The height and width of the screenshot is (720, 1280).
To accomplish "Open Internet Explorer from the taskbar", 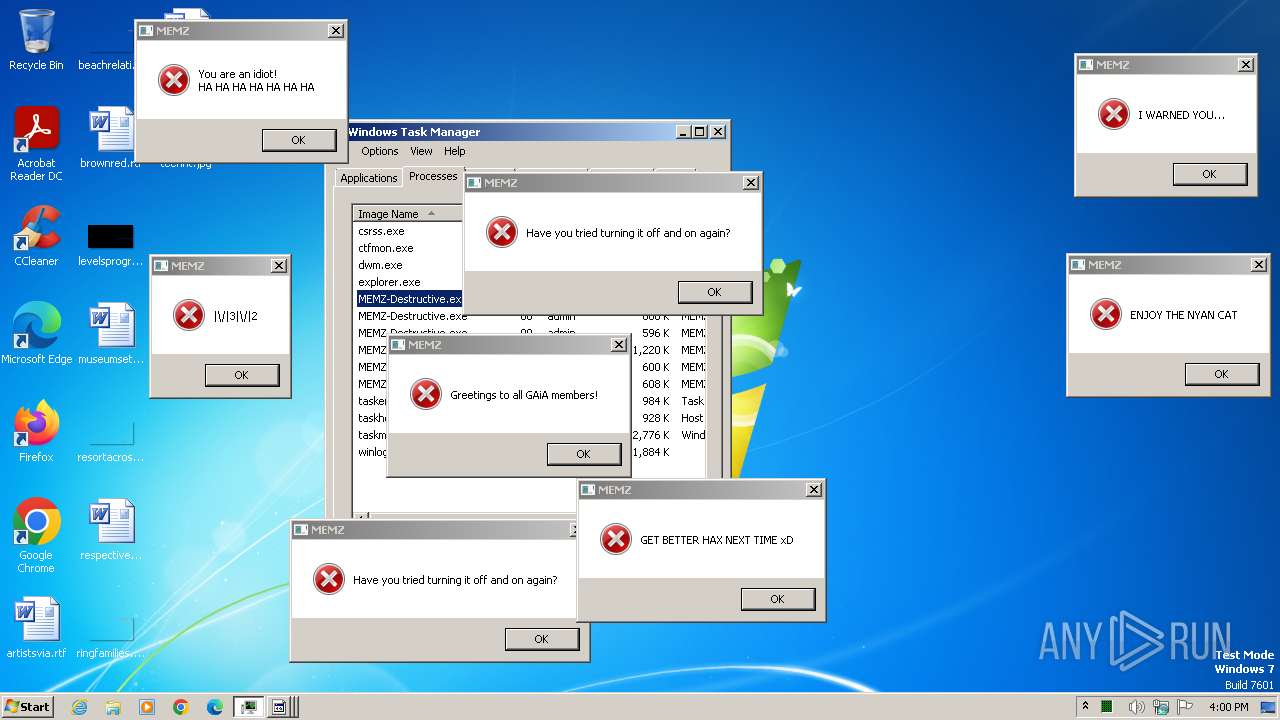I will (79, 707).
